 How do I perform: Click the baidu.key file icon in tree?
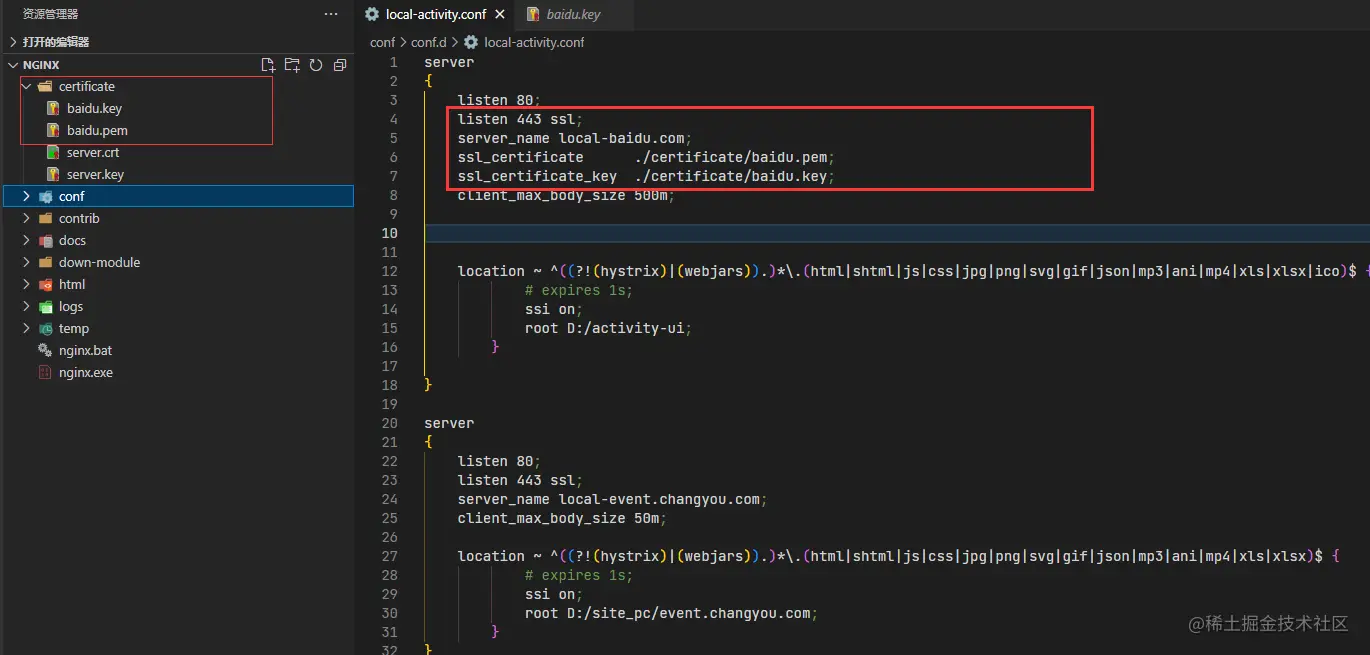coord(53,108)
